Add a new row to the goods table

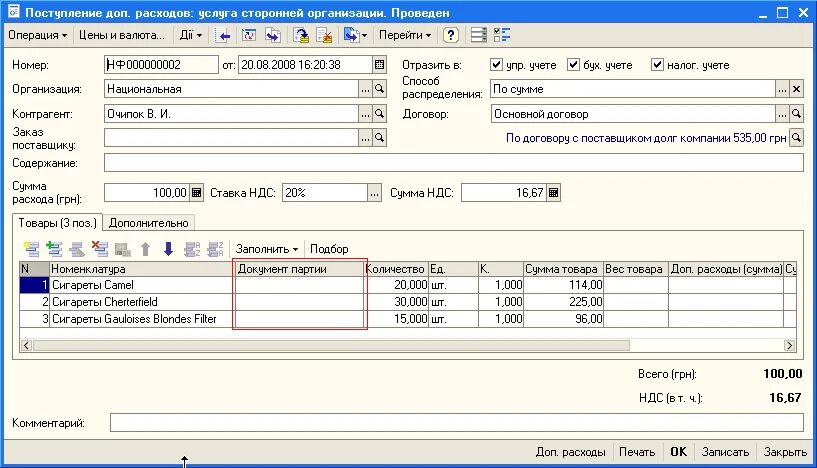(32, 249)
